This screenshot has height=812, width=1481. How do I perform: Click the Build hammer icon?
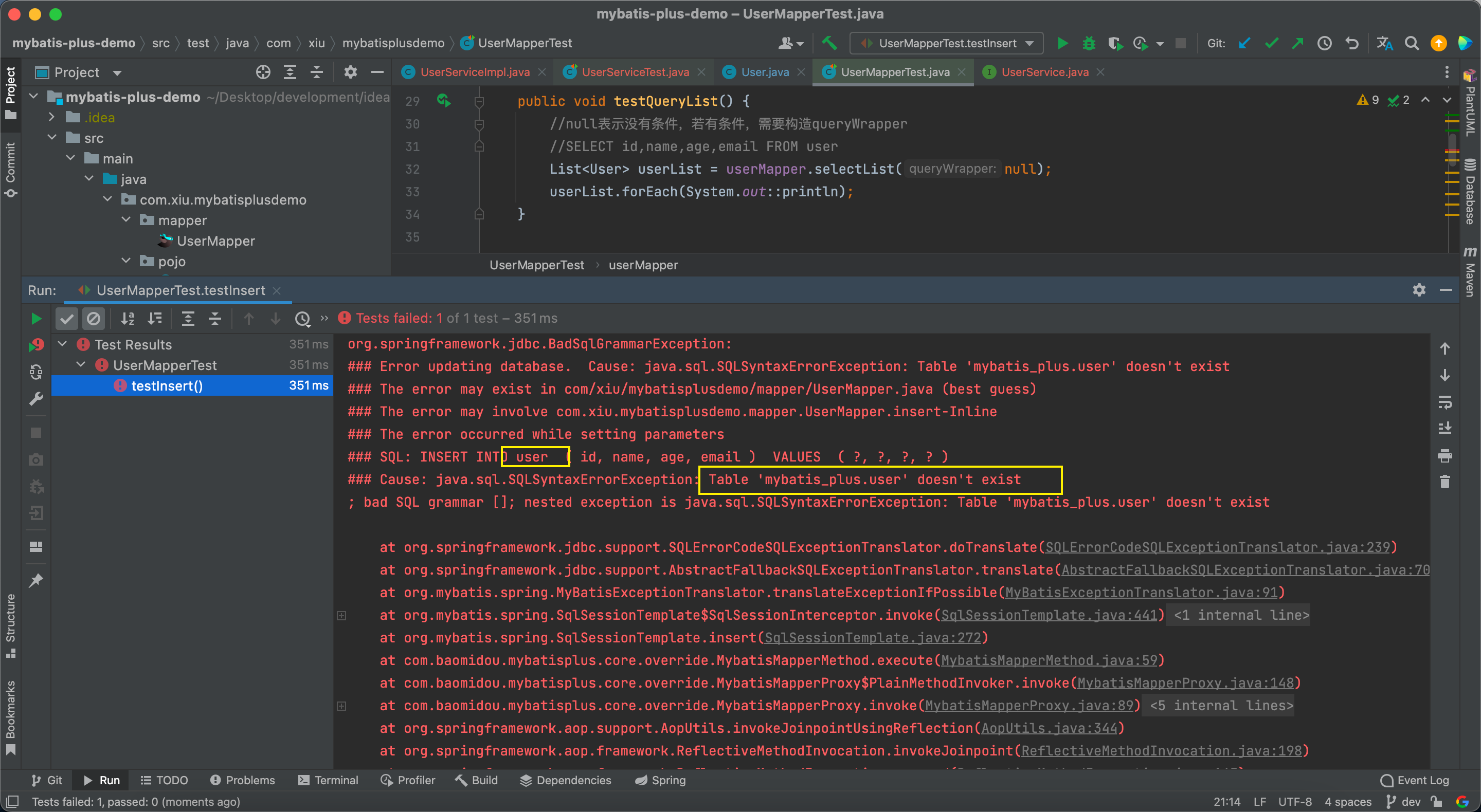click(829, 43)
